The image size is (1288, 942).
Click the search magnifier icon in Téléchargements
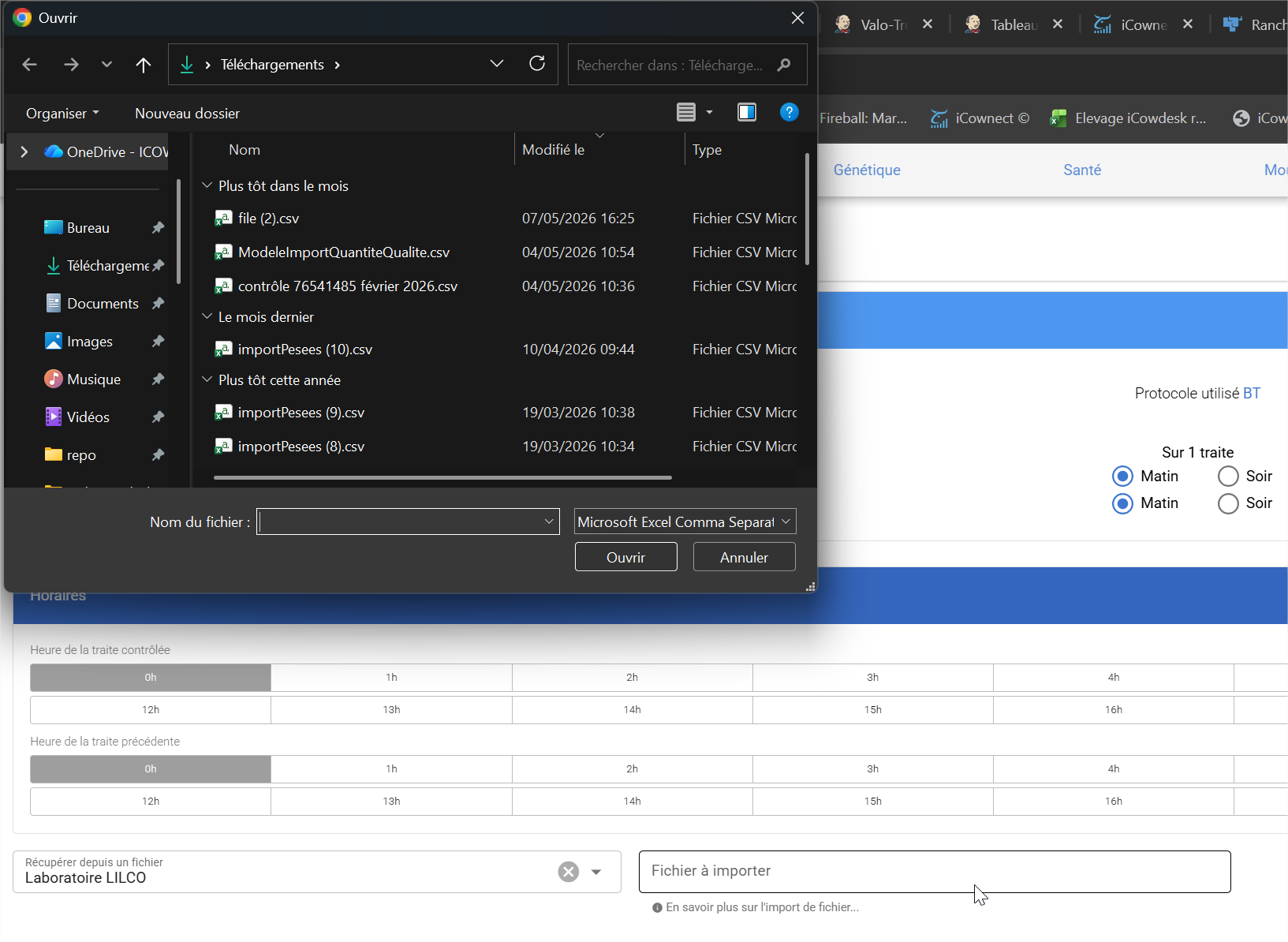pos(783,65)
